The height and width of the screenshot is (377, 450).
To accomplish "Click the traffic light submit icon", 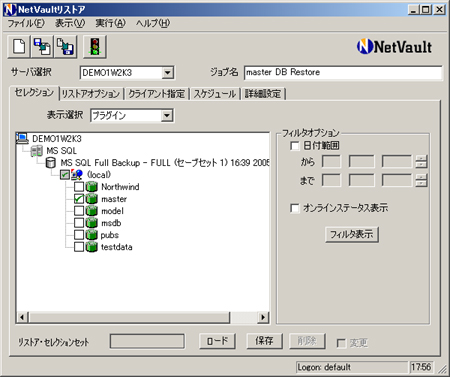I will tap(95, 47).
